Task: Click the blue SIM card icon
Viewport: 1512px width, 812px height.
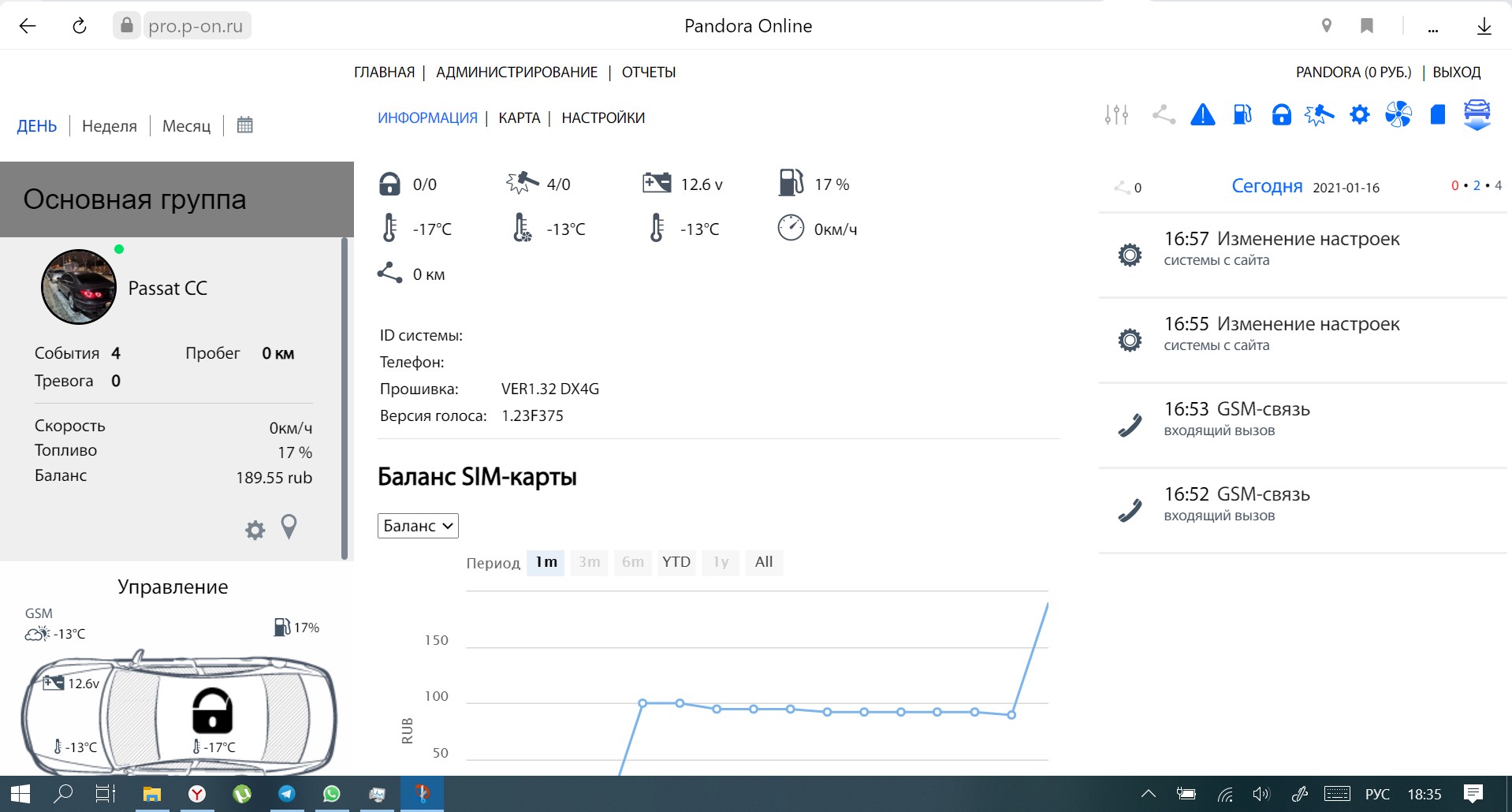Action: [1437, 115]
